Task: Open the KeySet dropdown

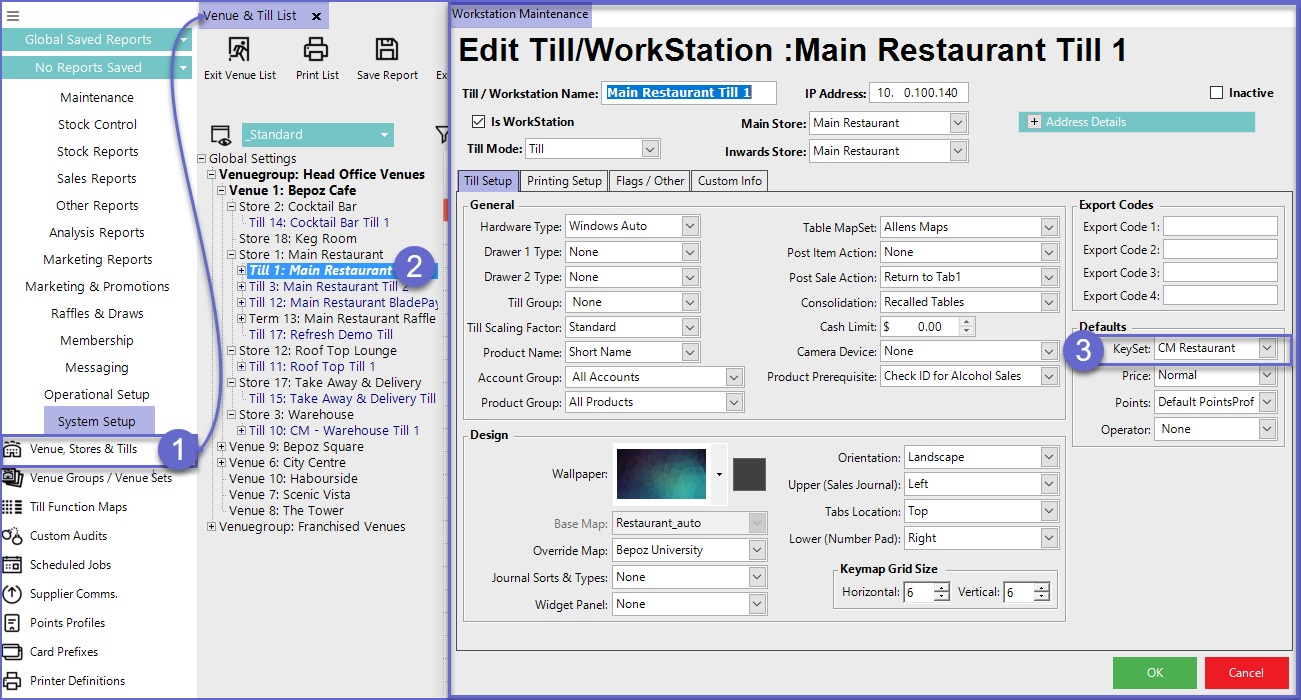Action: pyautogui.click(x=1267, y=348)
